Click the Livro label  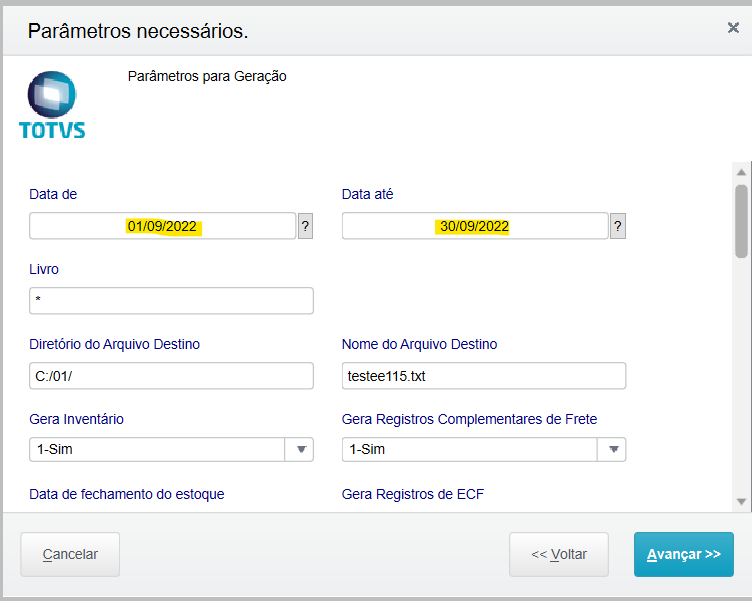44,269
